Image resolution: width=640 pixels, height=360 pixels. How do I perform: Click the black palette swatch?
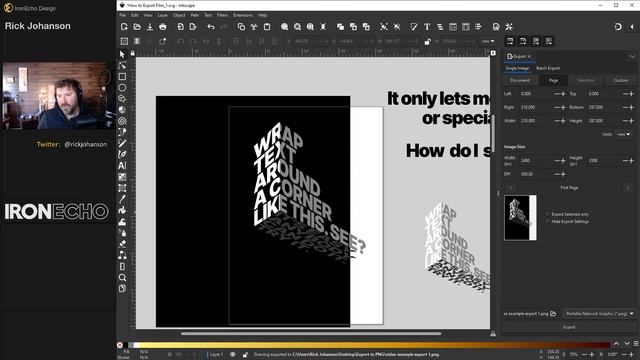coord(126,345)
